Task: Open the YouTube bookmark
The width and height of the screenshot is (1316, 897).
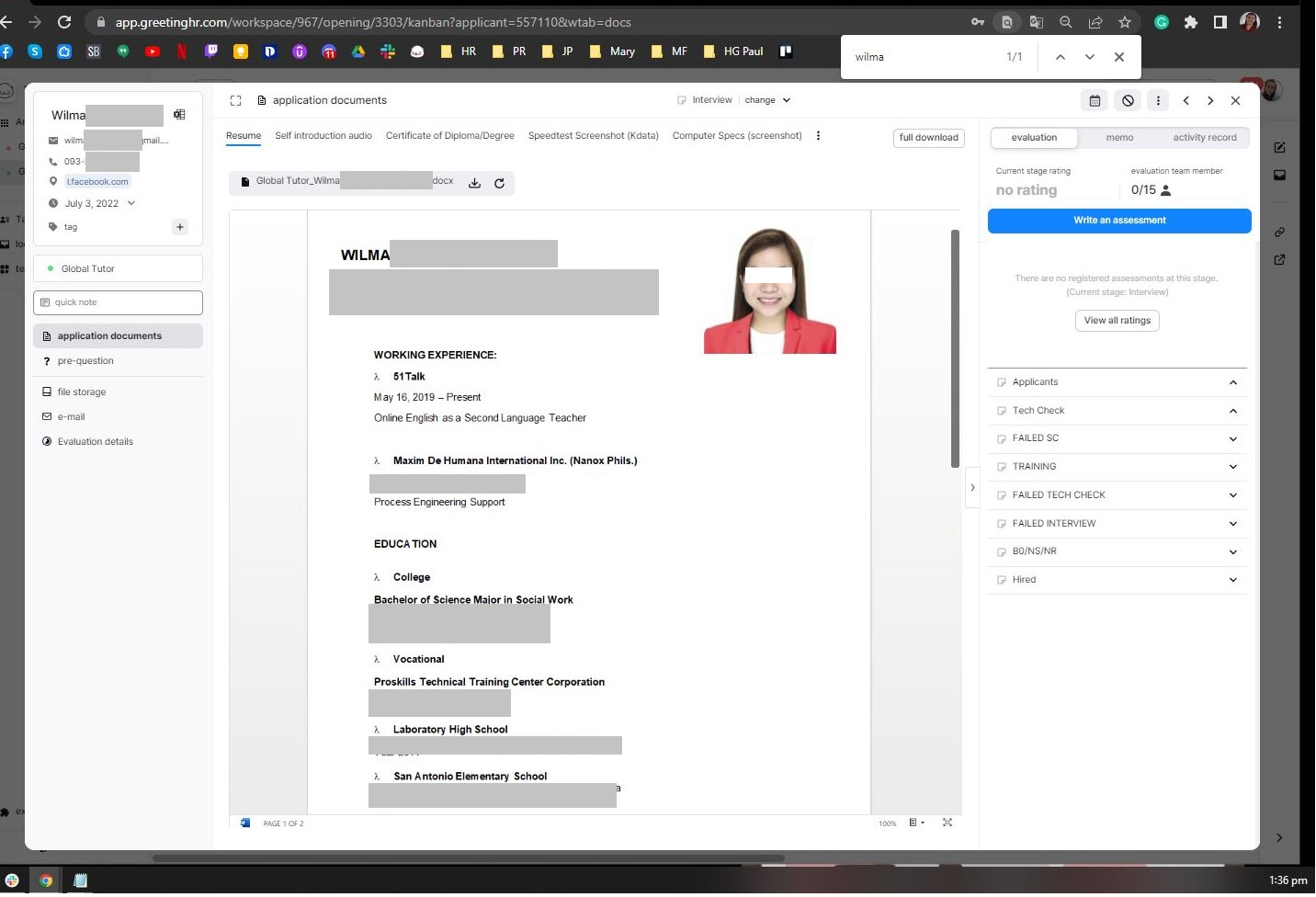Action: (153, 51)
